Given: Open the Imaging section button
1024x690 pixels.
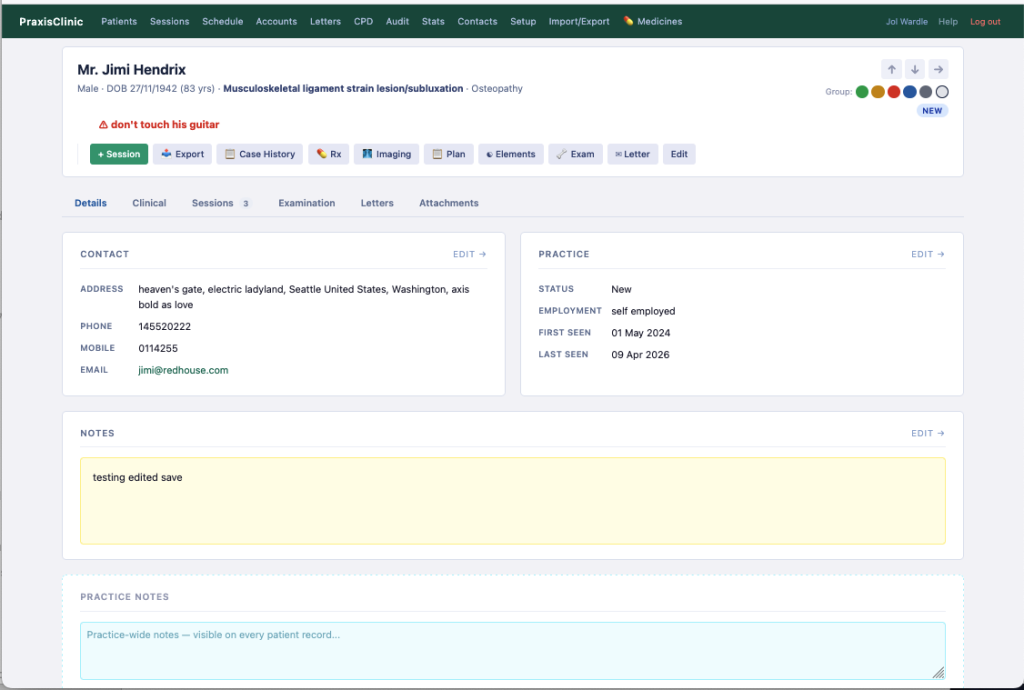Looking at the screenshot, I should pos(386,154).
